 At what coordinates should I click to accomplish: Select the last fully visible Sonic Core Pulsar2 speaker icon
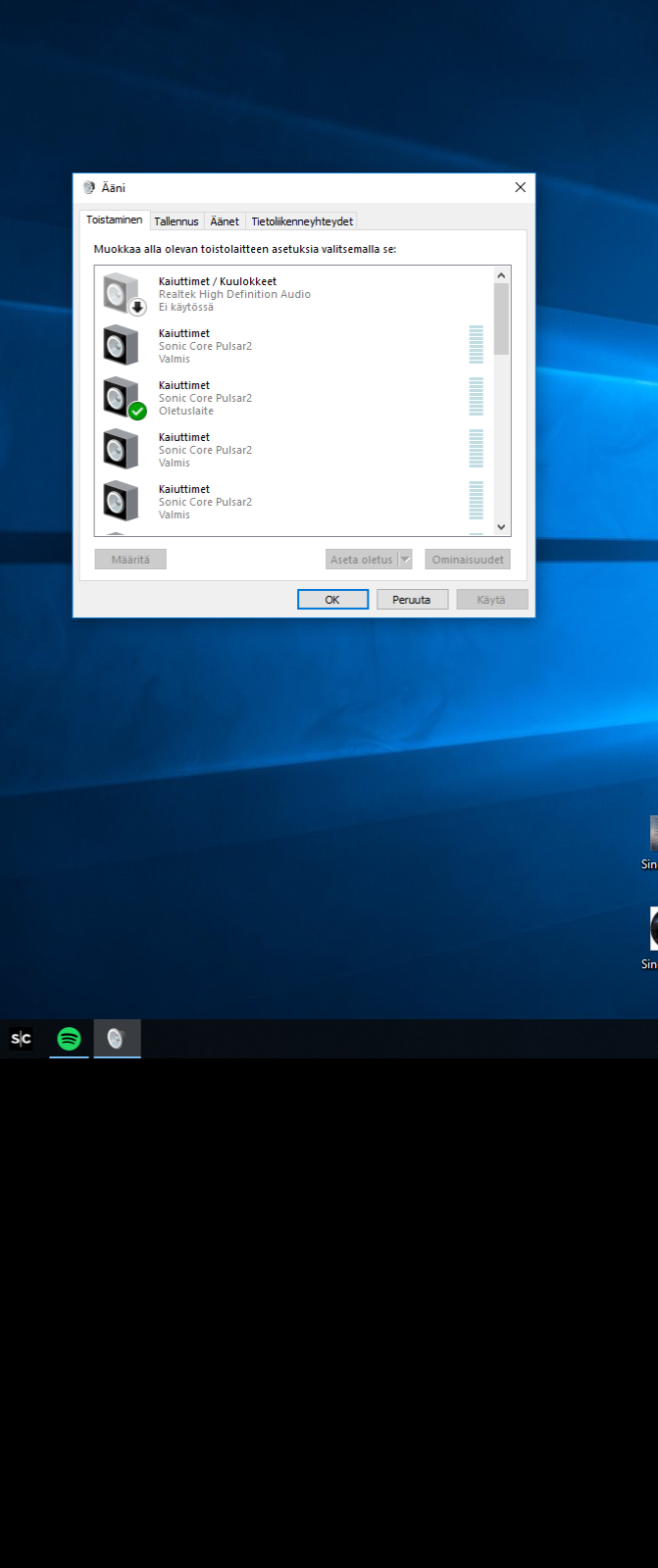pos(122,501)
